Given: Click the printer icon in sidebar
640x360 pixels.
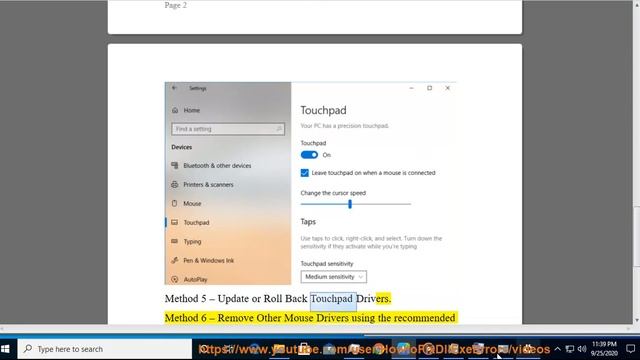Looking at the screenshot, I should pos(175,184).
